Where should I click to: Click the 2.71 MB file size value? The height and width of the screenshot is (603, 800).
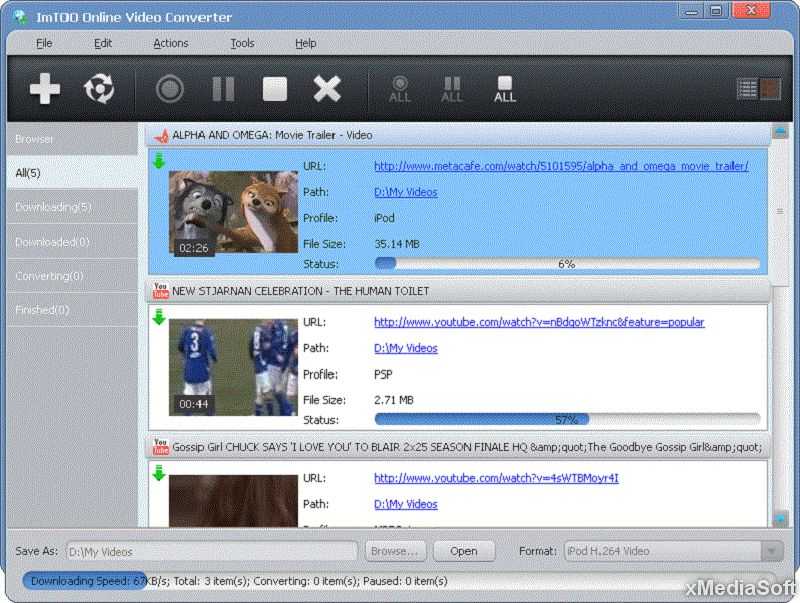(393, 400)
